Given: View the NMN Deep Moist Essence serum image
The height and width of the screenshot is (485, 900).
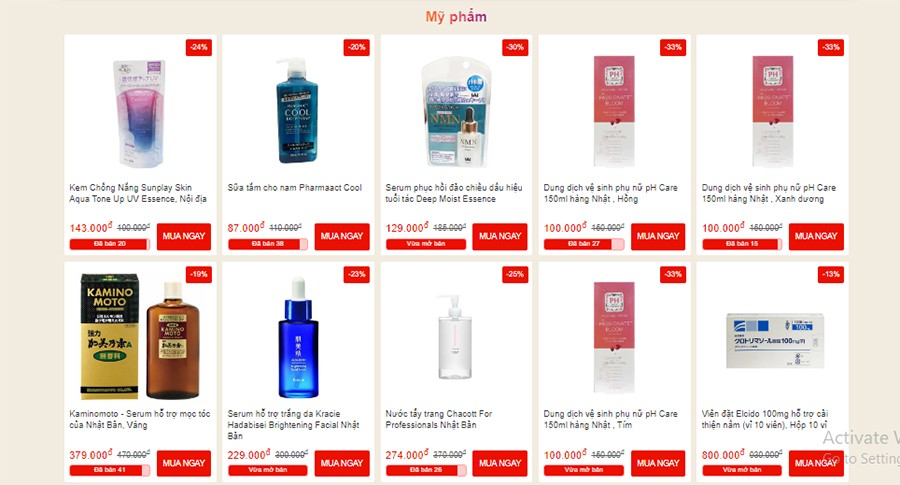Looking at the screenshot, I should coord(456,111).
